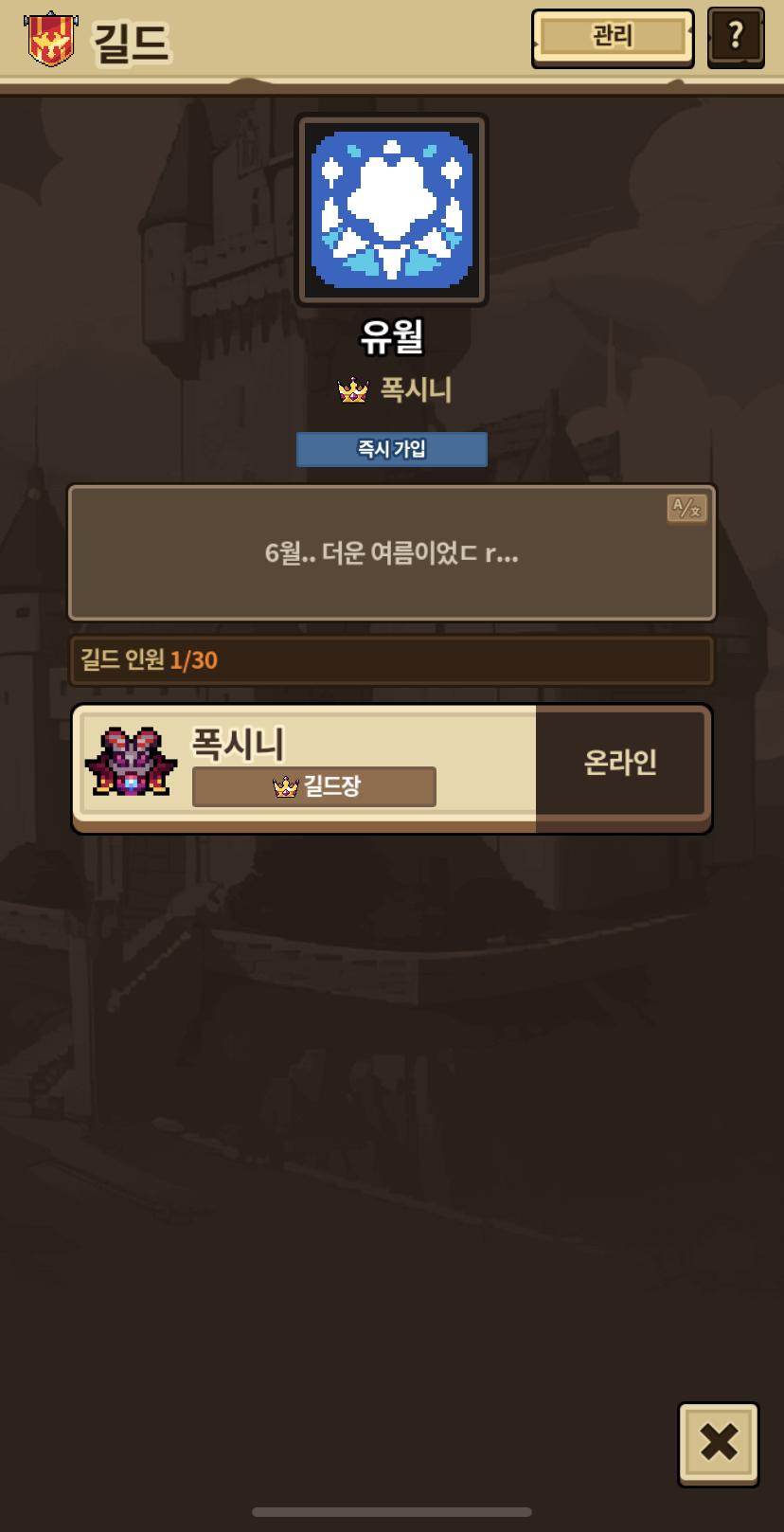The height and width of the screenshot is (1532, 784).
Task: Select the blue pixel guild emblem
Action: [392, 210]
